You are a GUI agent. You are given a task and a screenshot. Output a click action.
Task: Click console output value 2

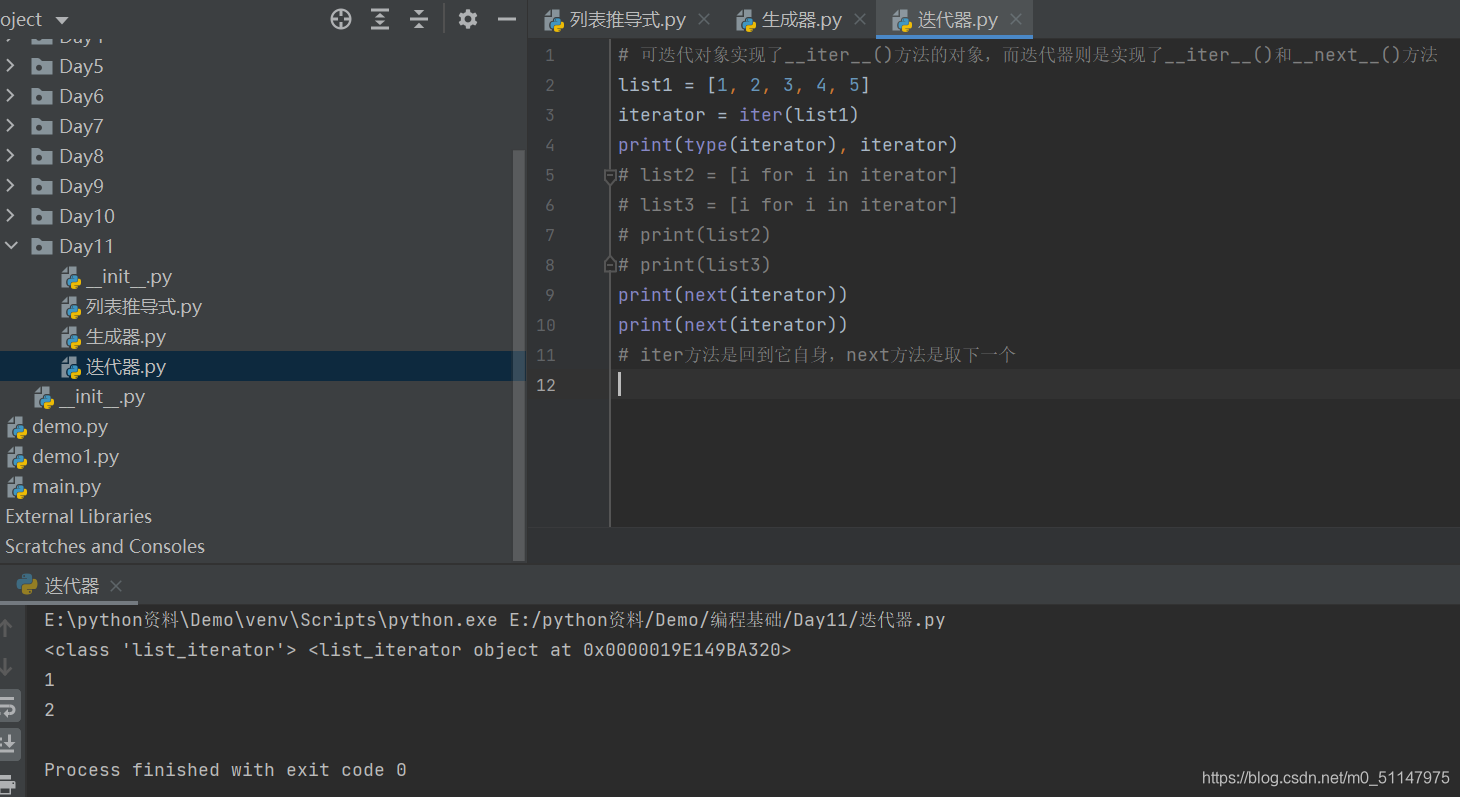tap(50, 710)
